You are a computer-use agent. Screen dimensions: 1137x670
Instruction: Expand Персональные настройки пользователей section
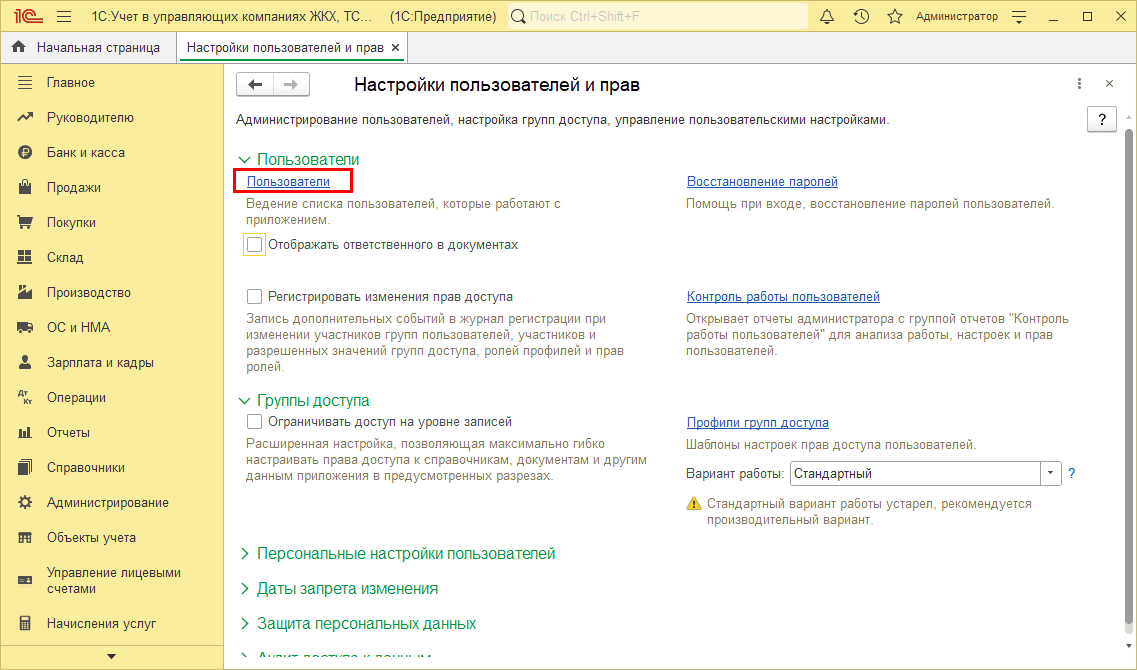click(405, 554)
